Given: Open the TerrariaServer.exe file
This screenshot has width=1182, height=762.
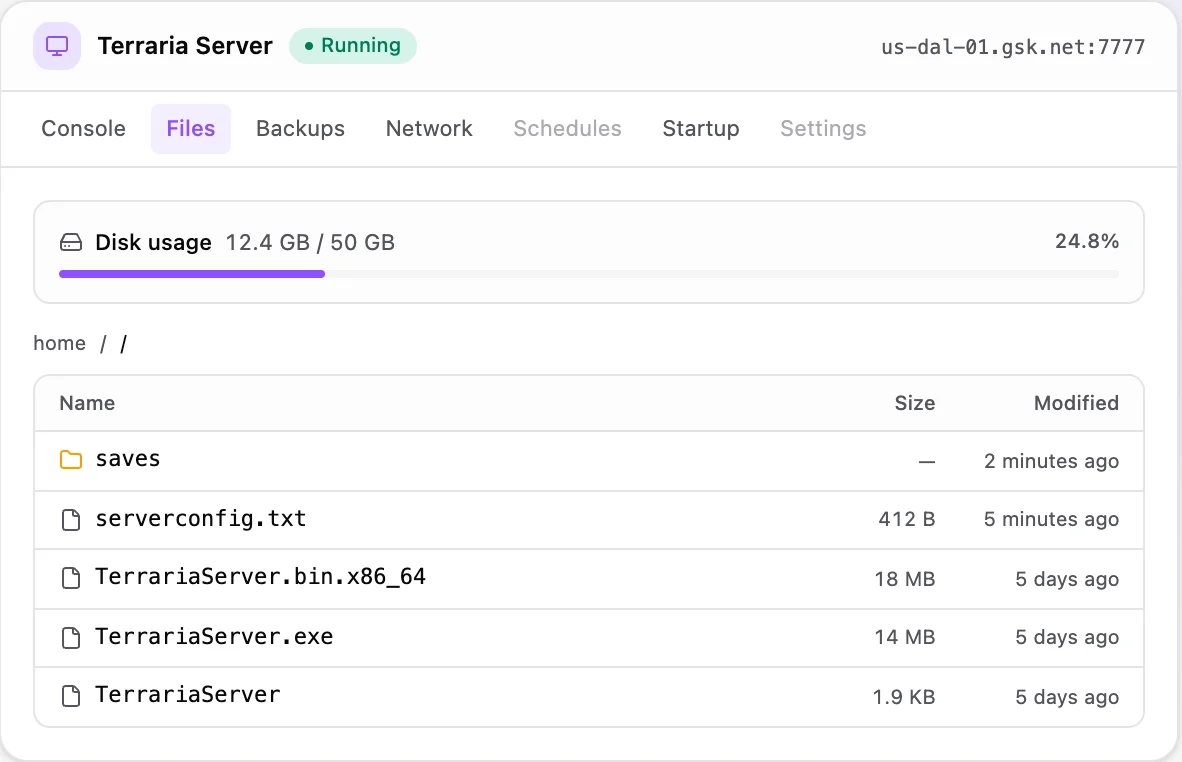Looking at the screenshot, I should [x=214, y=637].
